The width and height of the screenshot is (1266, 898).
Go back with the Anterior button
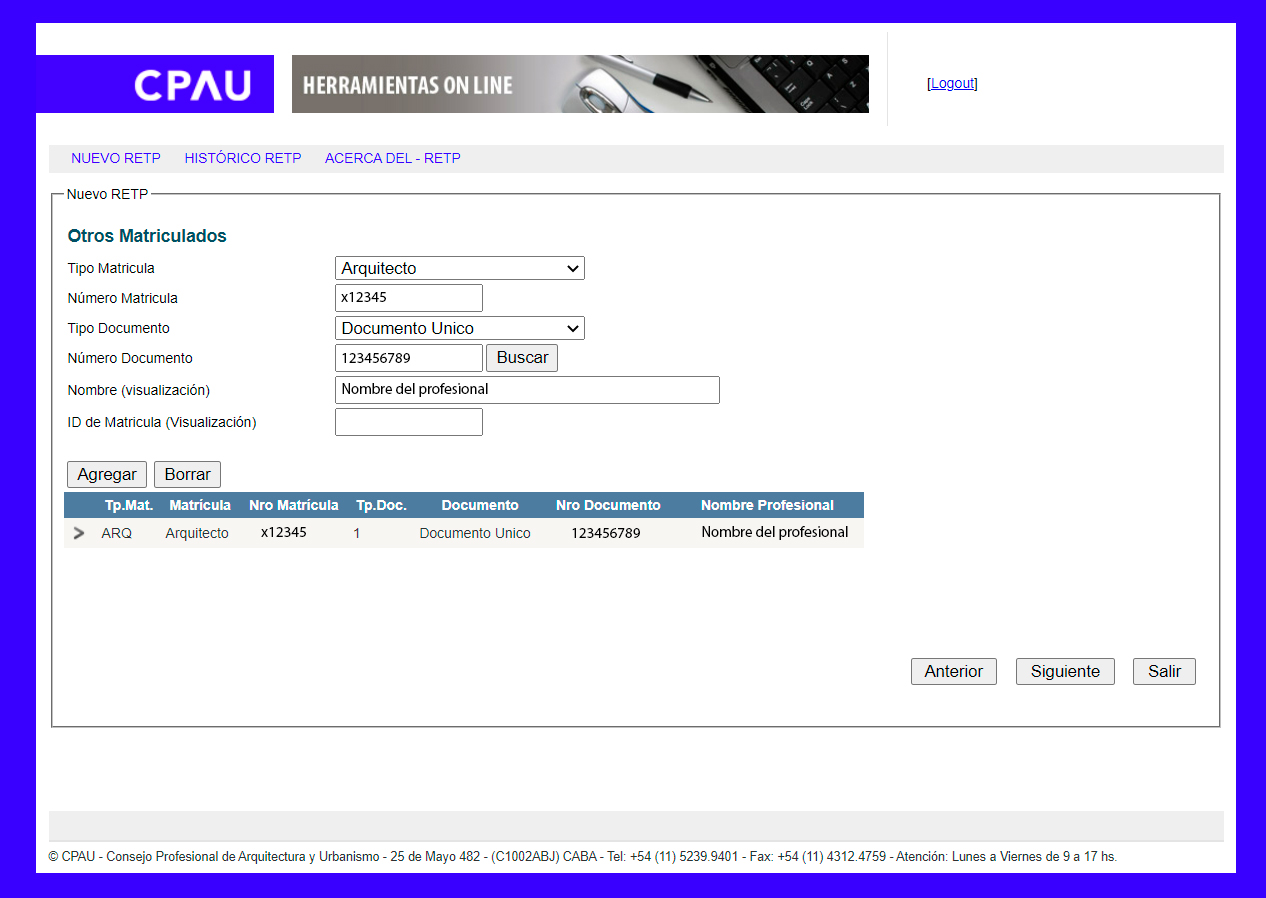click(x=954, y=672)
